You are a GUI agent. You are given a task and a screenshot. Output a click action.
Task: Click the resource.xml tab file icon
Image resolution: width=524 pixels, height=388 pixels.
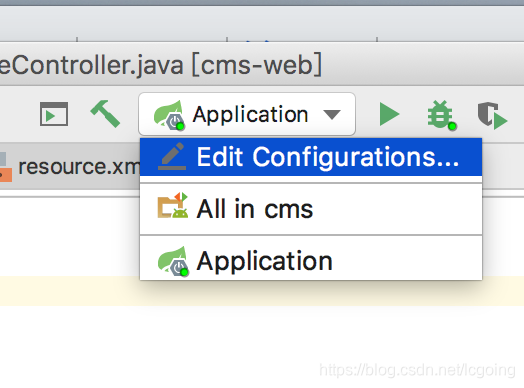(6, 167)
